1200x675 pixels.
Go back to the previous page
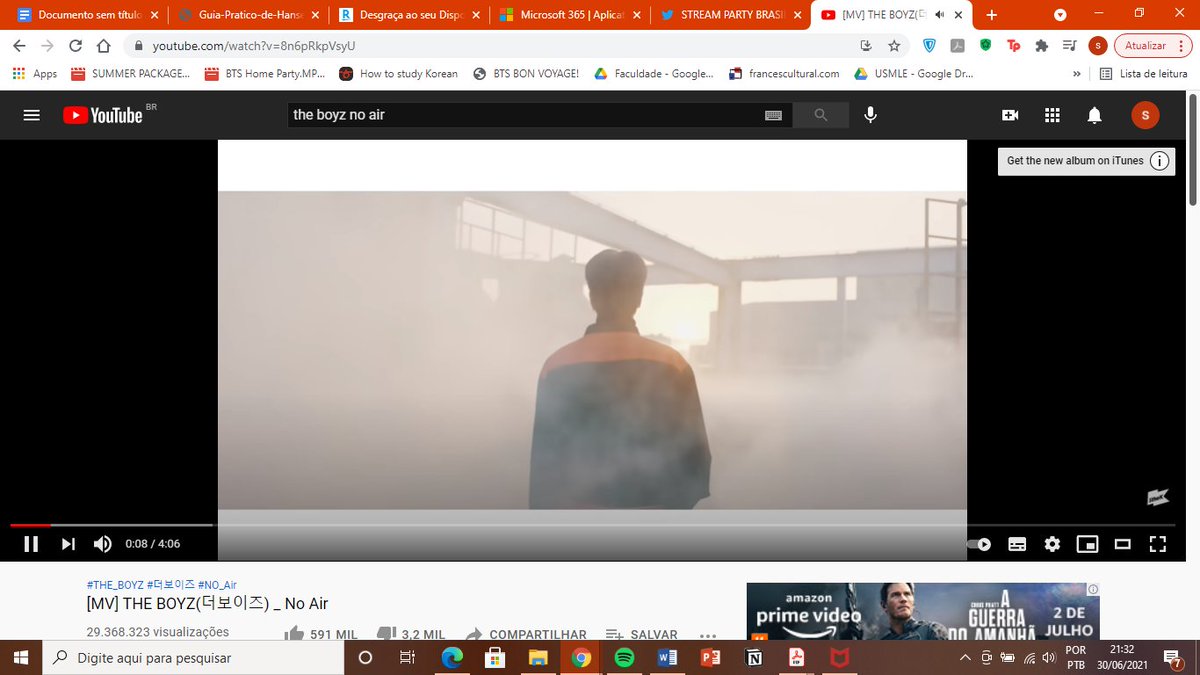click(x=20, y=46)
